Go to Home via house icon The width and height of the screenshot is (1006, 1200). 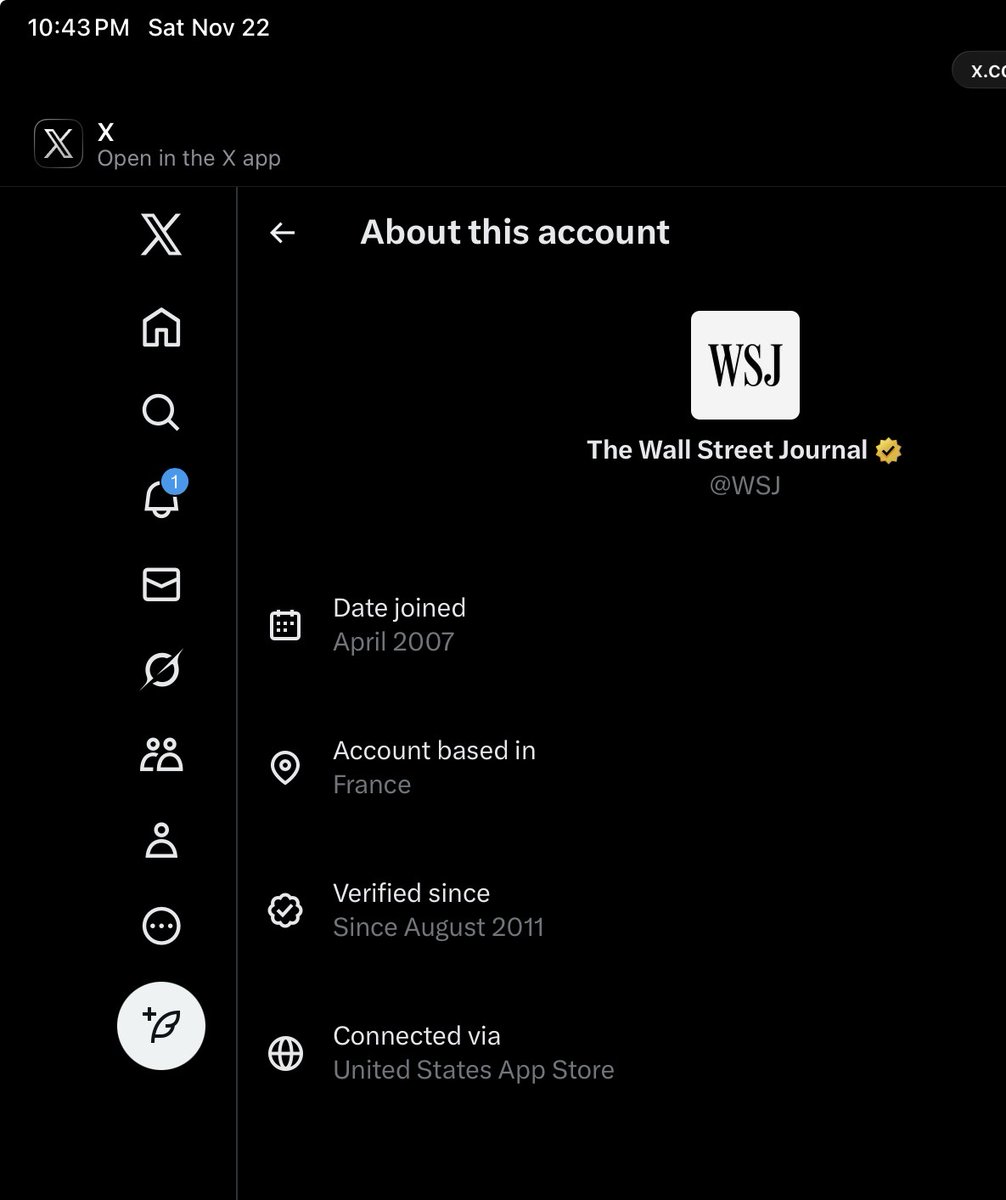click(x=161, y=327)
